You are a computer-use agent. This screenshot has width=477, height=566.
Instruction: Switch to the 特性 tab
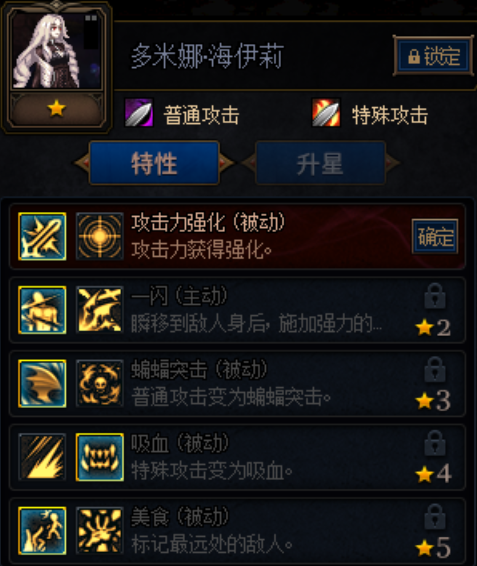click(154, 163)
